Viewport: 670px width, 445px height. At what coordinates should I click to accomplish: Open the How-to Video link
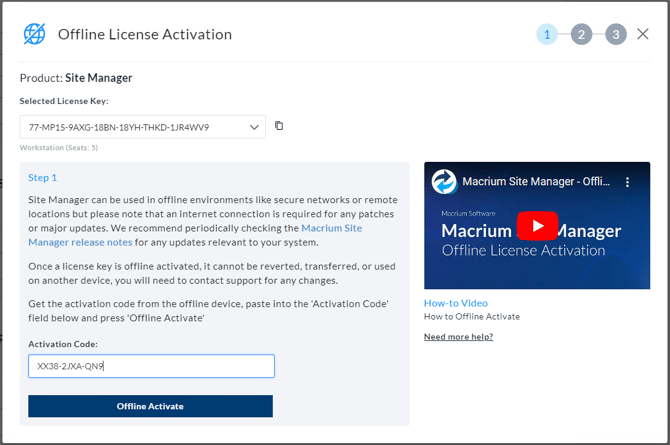pos(455,303)
